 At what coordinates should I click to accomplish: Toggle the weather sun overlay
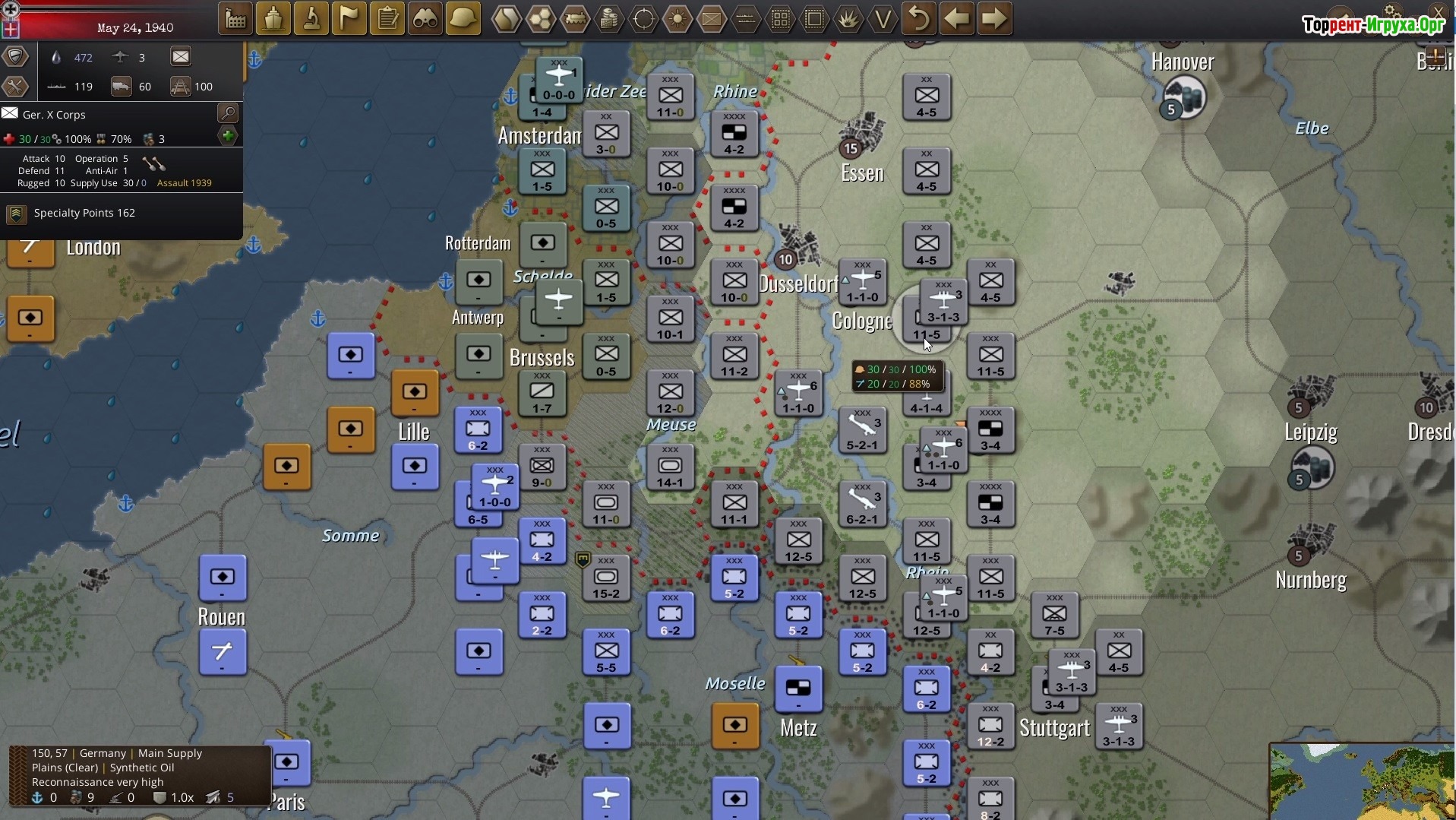tap(677, 19)
